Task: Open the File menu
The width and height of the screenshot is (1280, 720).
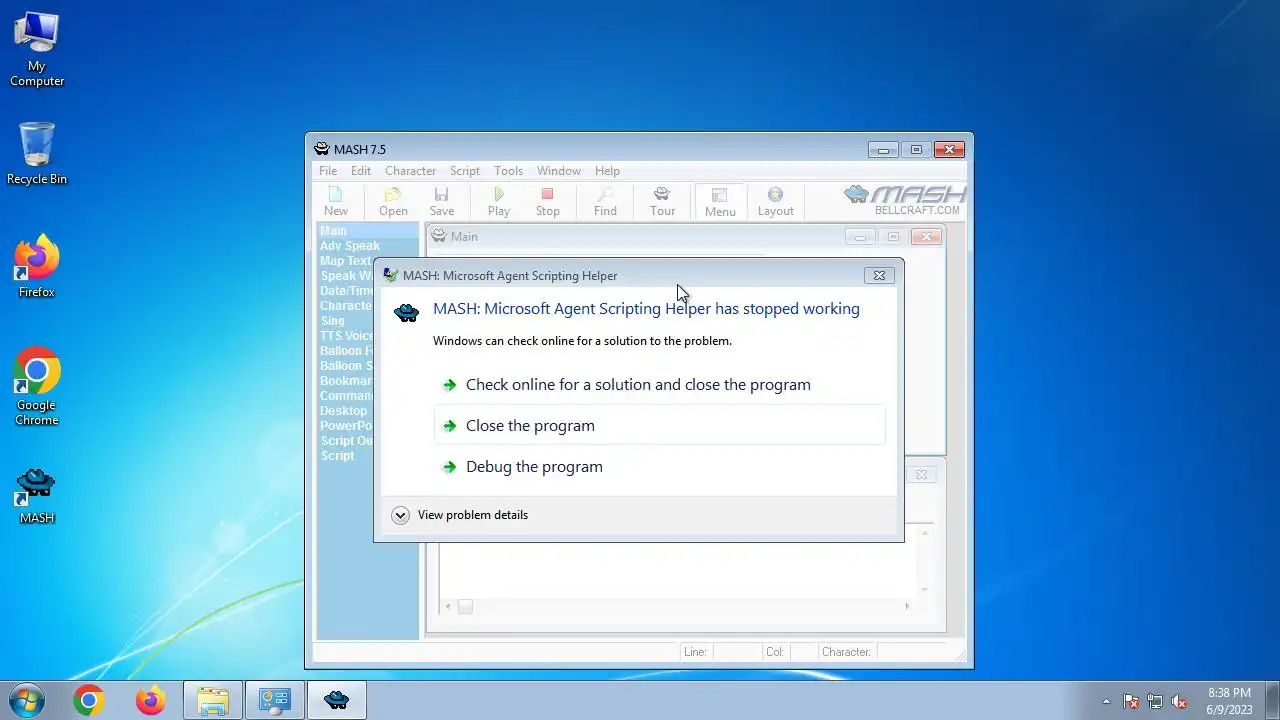Action: tap(328, 171)
